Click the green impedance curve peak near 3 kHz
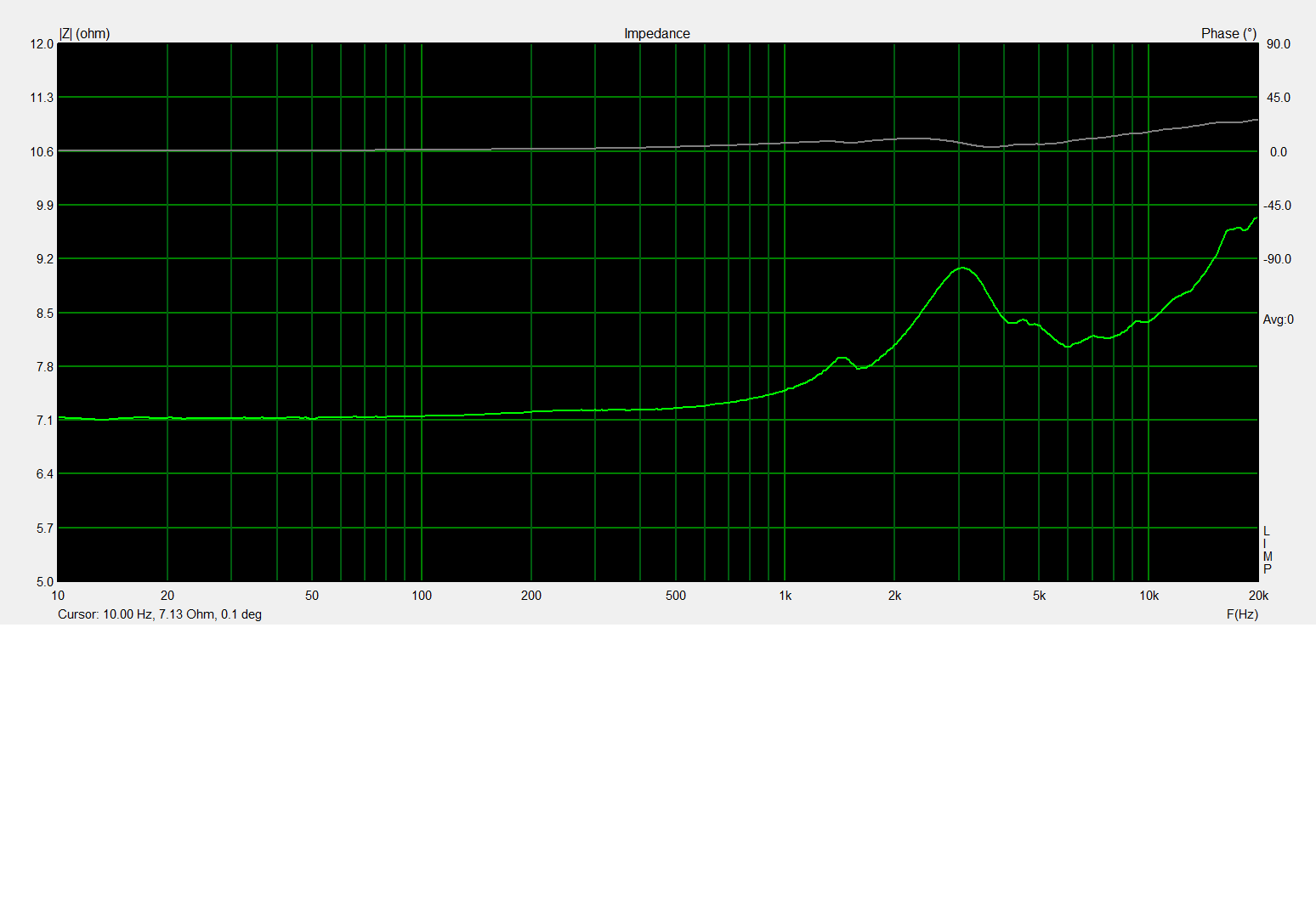1316x916 pixels. [x=961, y=268]
